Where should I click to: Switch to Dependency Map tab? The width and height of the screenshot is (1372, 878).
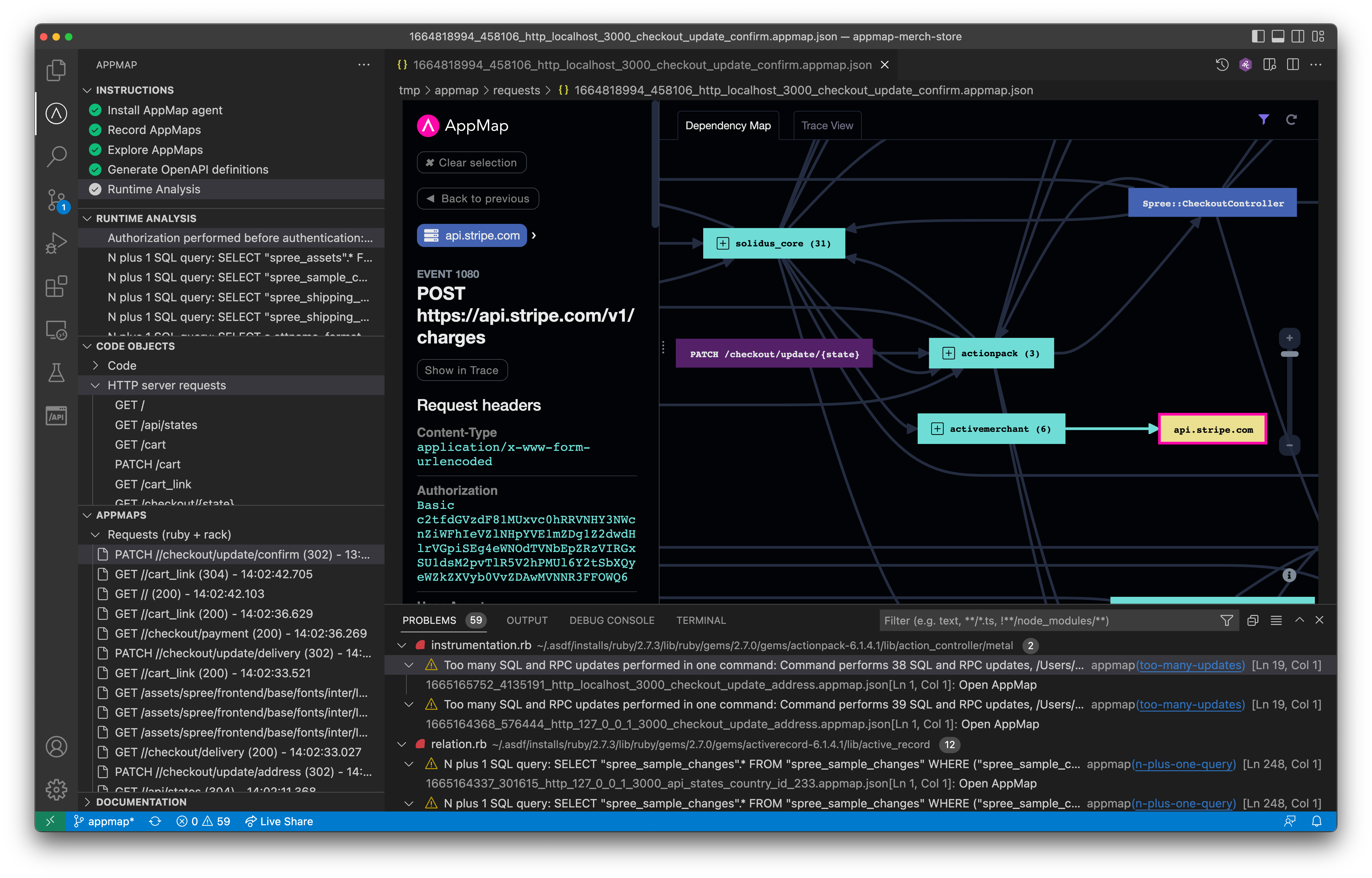tap(728, 126)
